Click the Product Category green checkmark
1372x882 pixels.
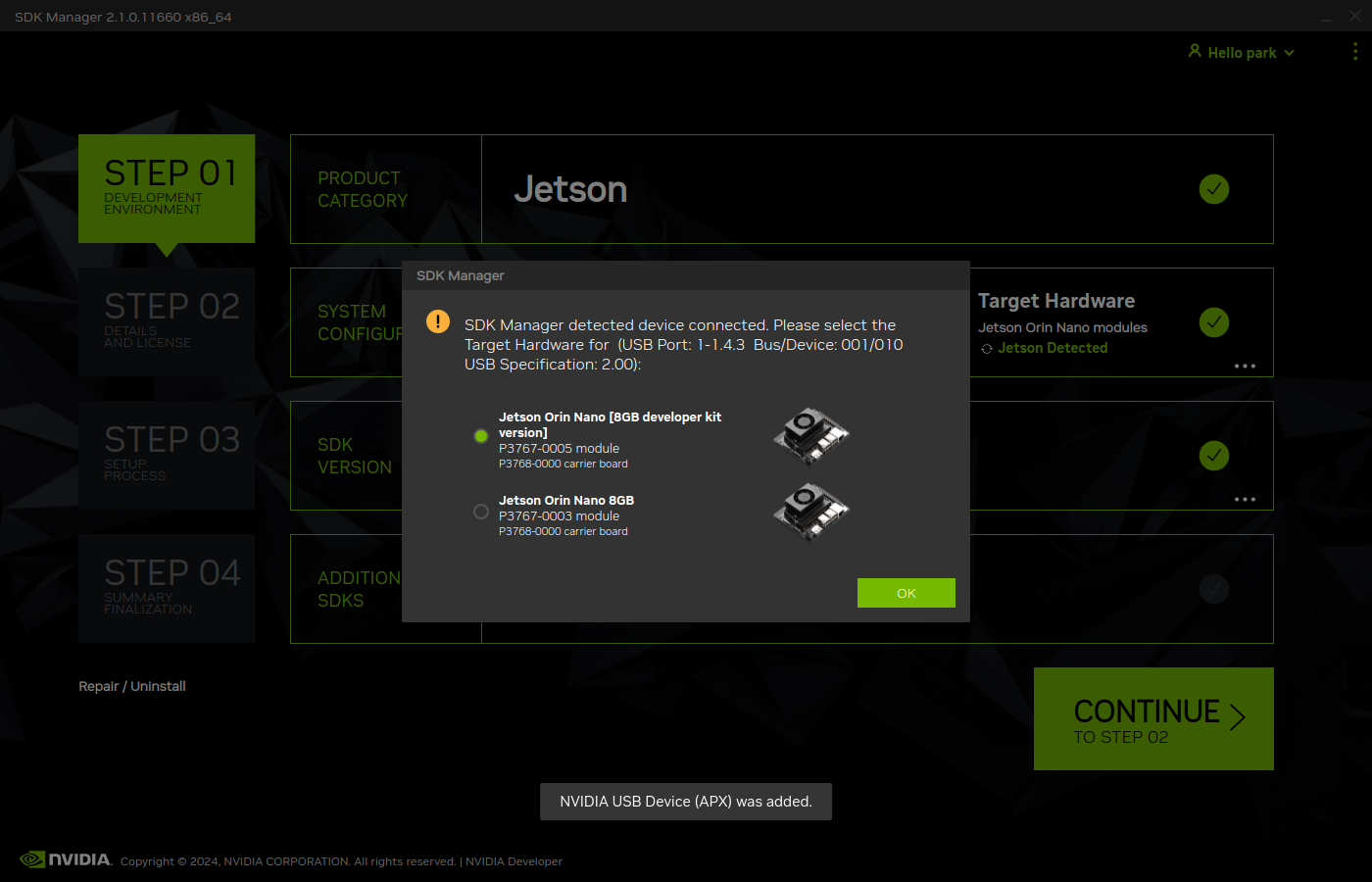[1214, 189]
